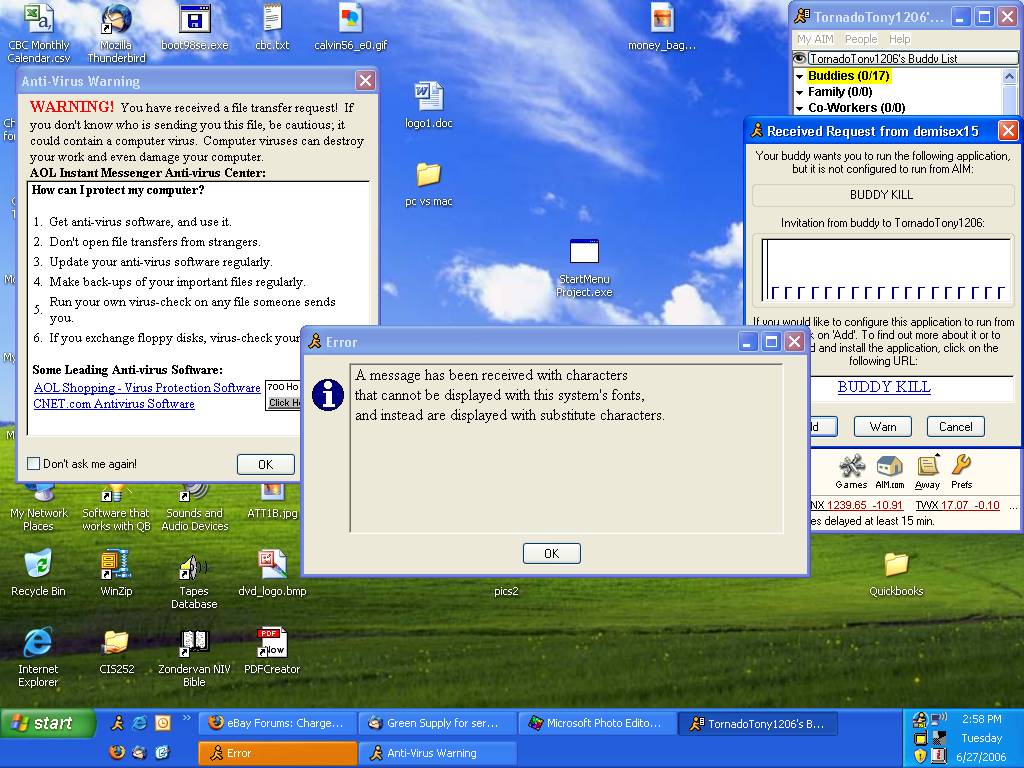Screen dimensions: 1024x768
Task: Follow the BUDDY KILL hyperlink
Action: pyautogui.click(x=884, y=387)
